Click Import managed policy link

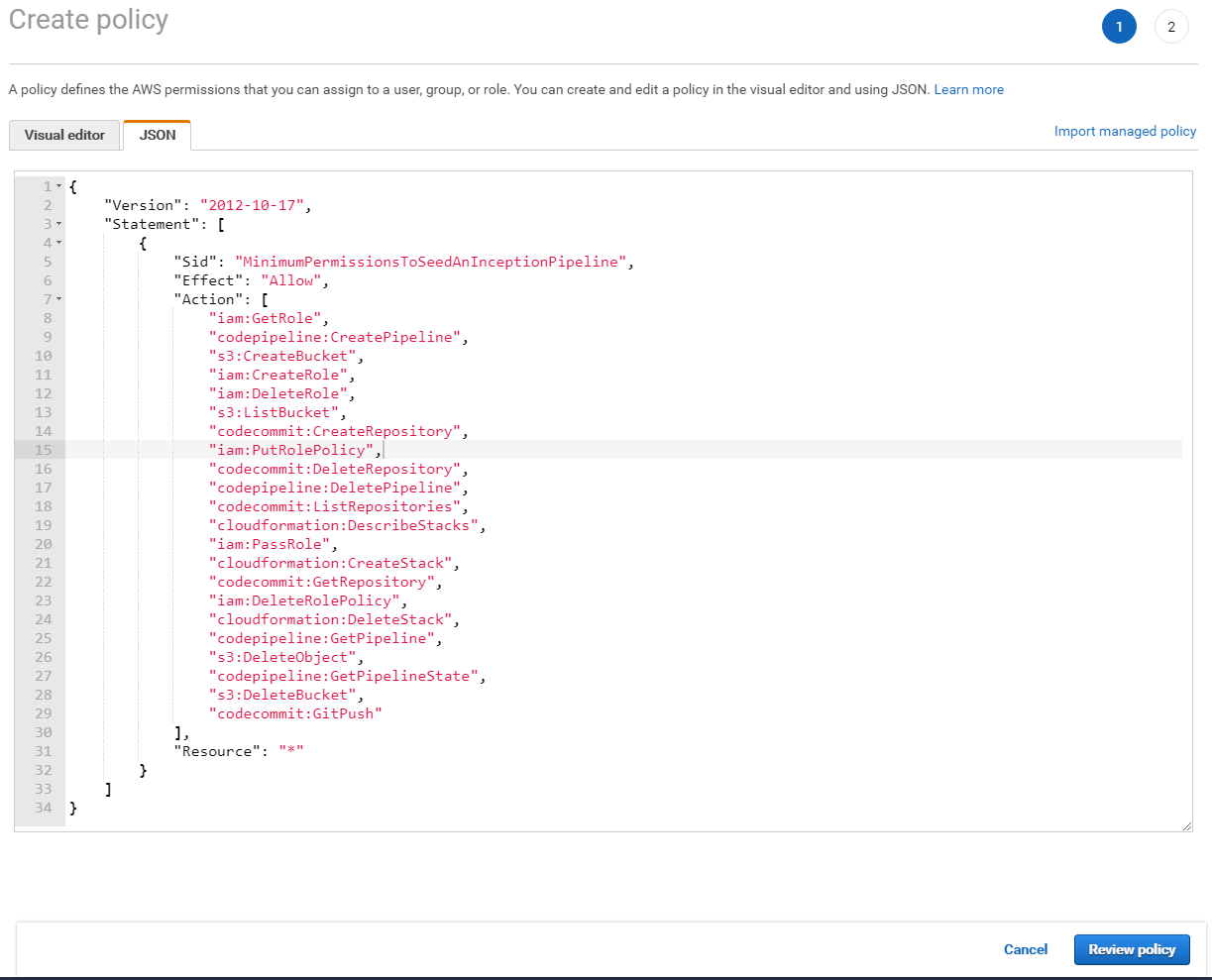pos(1125,131)
